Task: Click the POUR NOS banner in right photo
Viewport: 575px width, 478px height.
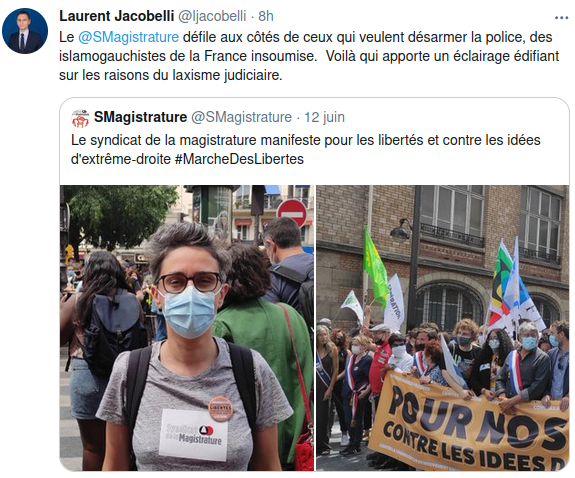Action: coord(468,422)
